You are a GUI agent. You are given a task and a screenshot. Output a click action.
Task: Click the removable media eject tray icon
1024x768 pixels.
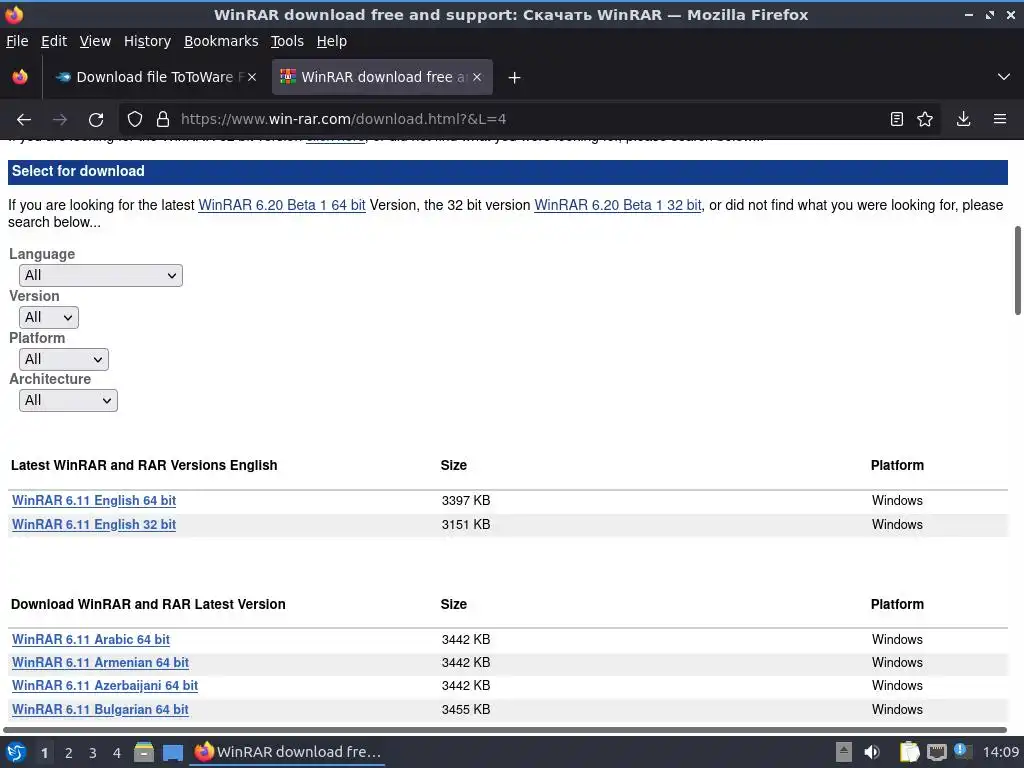point(844,752)
